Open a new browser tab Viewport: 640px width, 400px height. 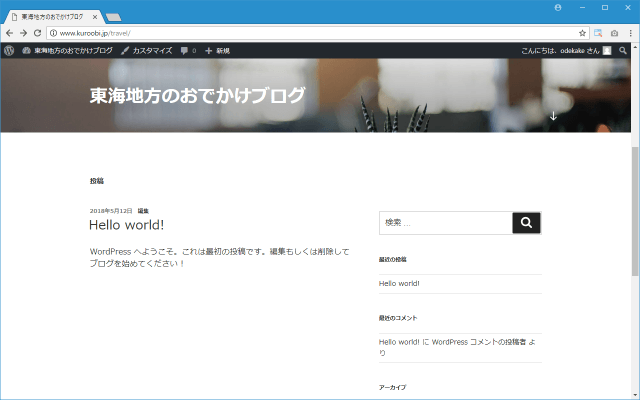(x=113, y=17)
